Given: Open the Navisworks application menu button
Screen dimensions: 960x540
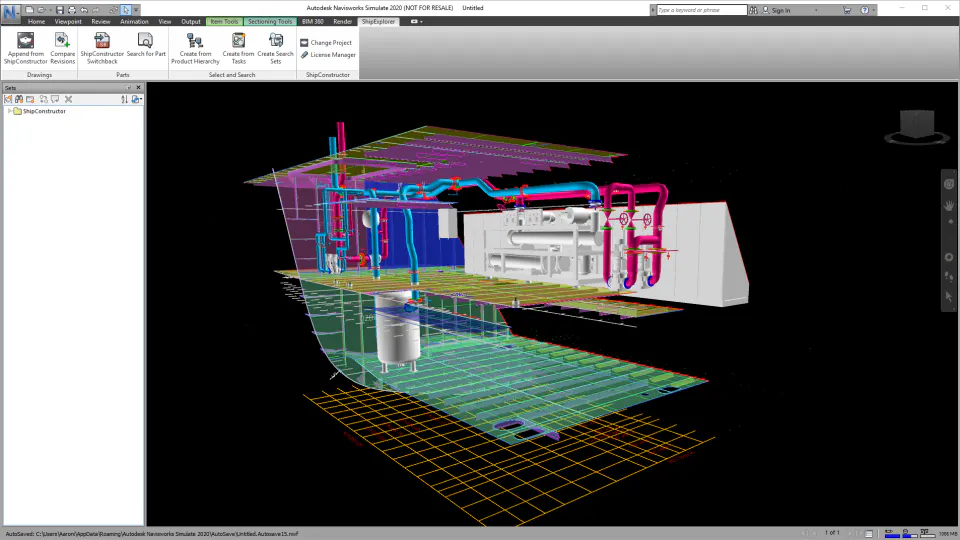Looking at the screenshot, I should coord(10,12).
